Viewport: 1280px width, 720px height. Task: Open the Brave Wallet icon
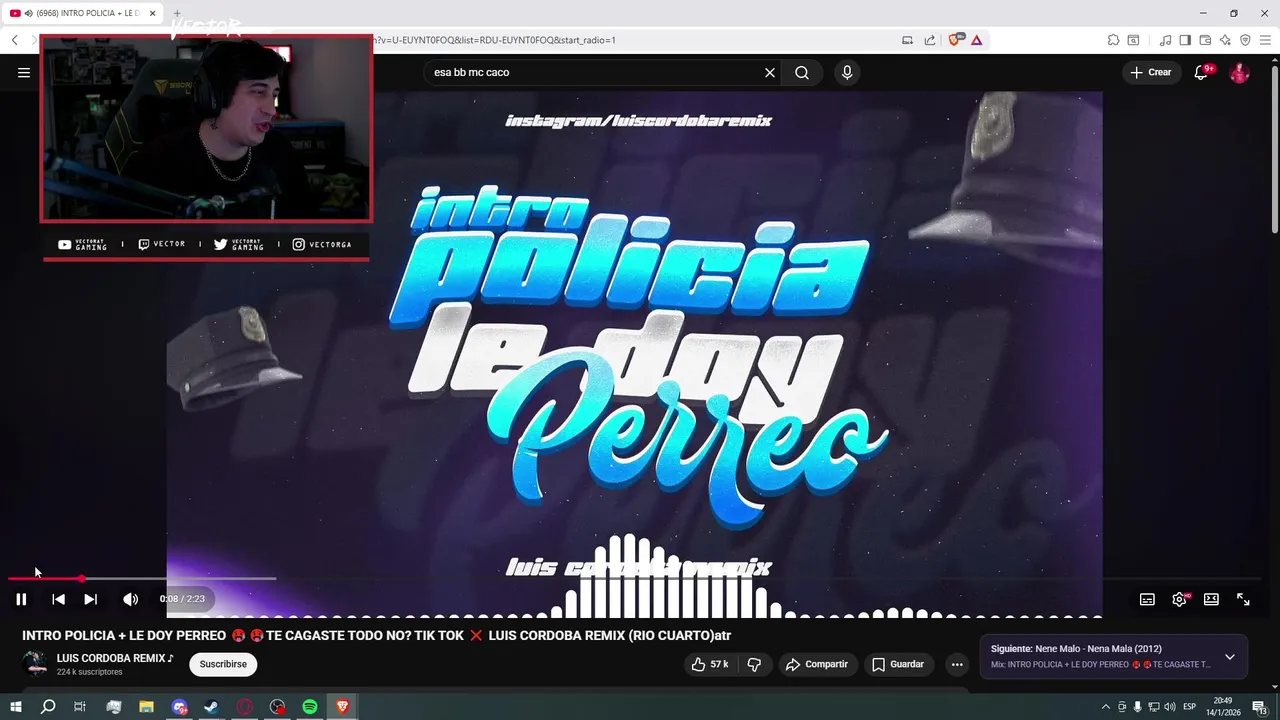coord(1205,40)
